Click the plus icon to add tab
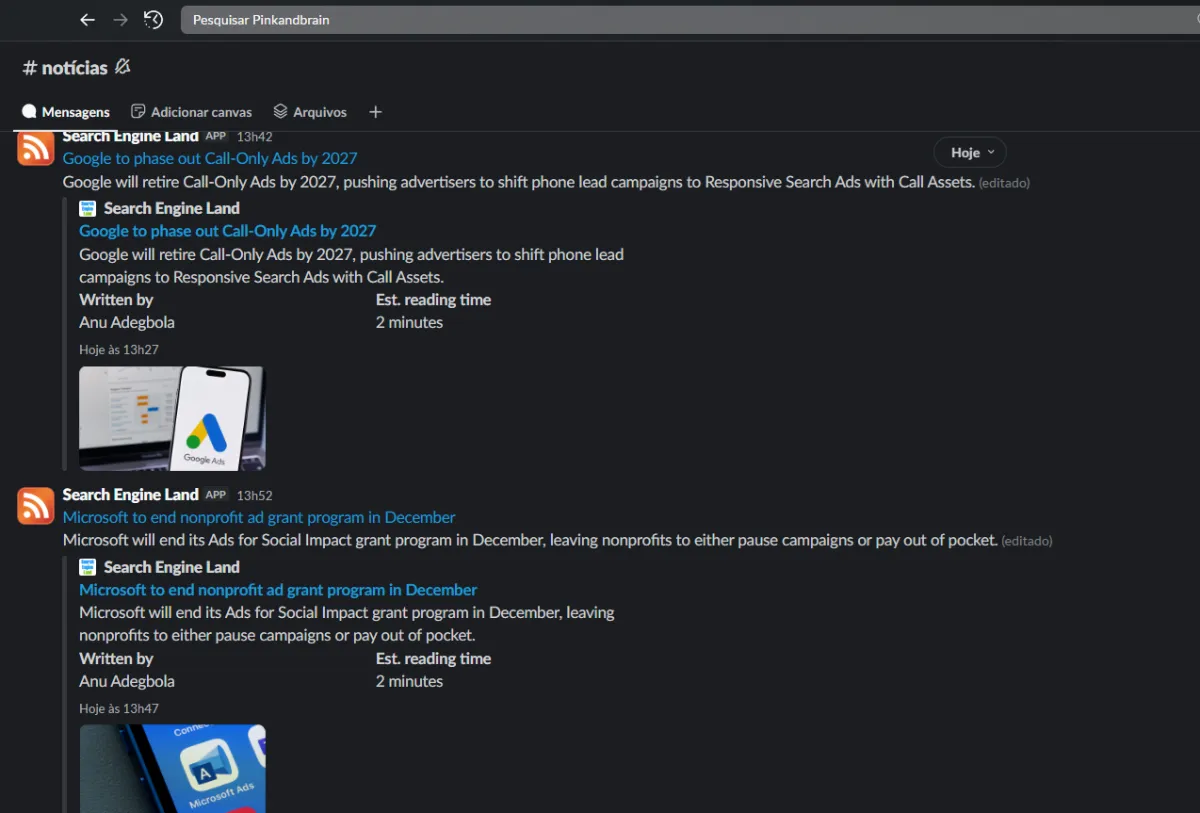The height and width of the screenshot is (813, 1200). point(375,112)
